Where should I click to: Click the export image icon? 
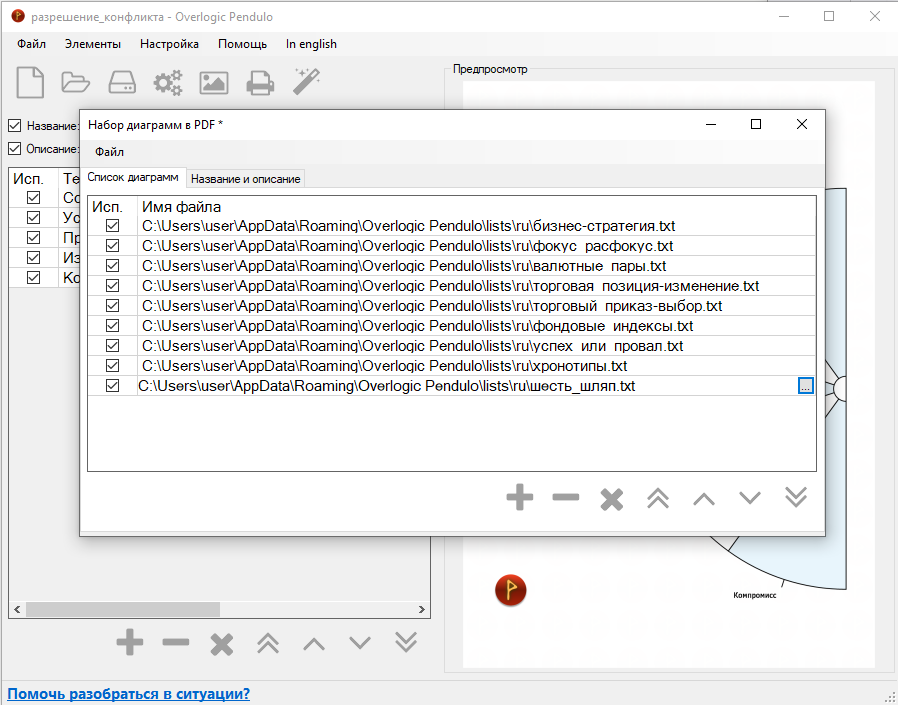point(214,83)
